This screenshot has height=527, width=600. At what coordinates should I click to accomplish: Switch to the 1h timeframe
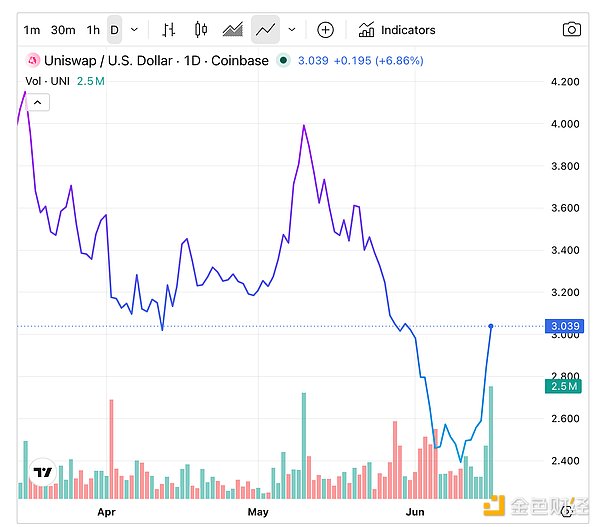pos(93,30)
